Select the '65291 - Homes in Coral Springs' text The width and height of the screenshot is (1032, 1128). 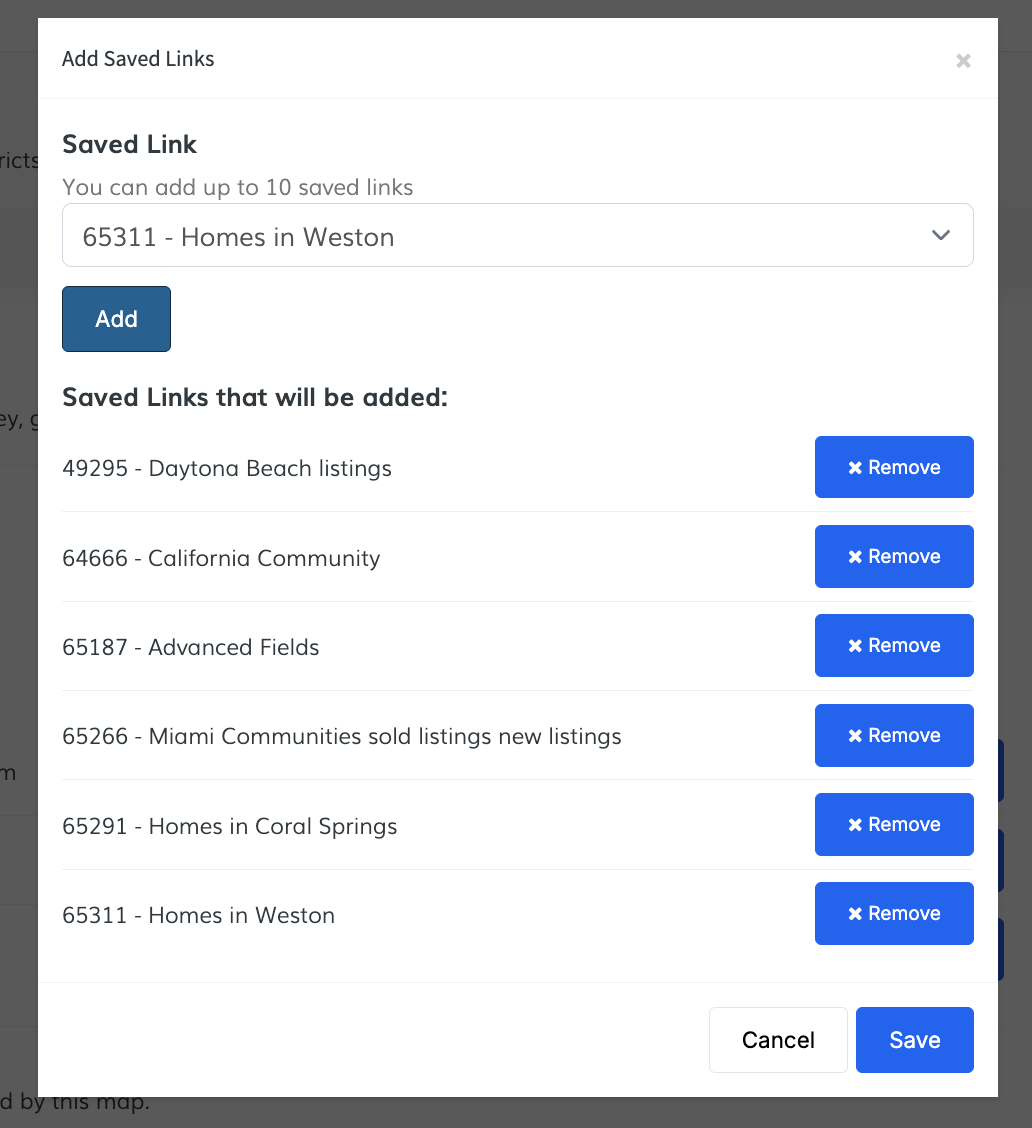click(230, 826)
